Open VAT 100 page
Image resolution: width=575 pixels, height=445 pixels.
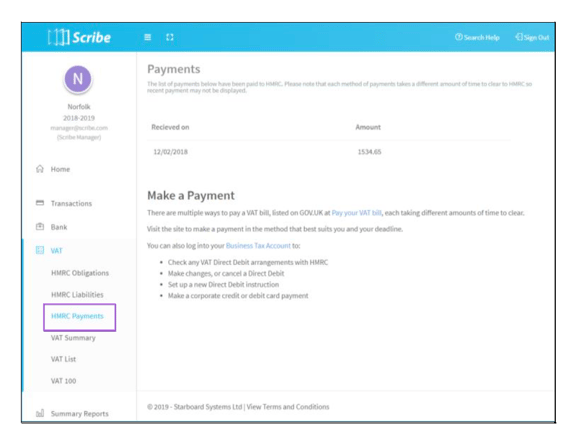pos(63,381)
